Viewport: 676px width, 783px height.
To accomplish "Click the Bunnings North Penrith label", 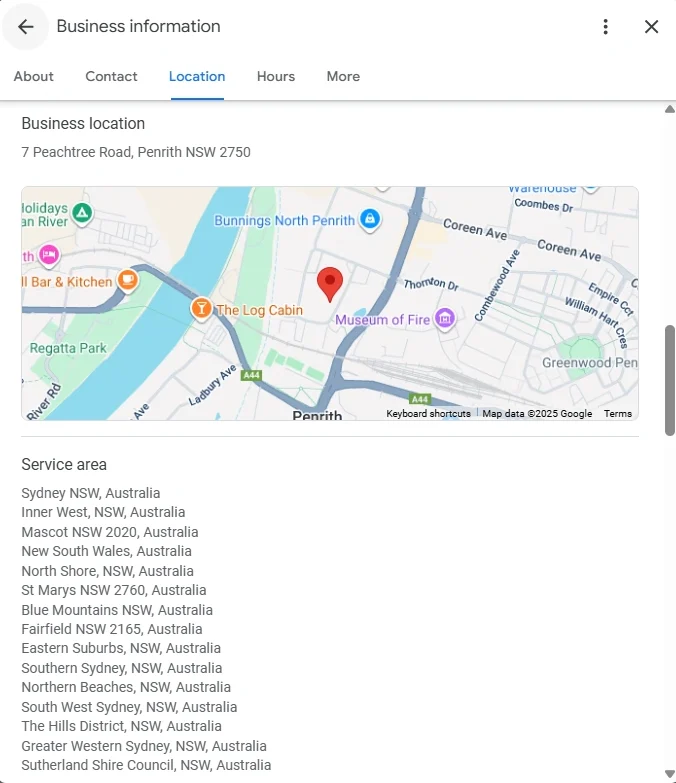I will coord(285,220).
